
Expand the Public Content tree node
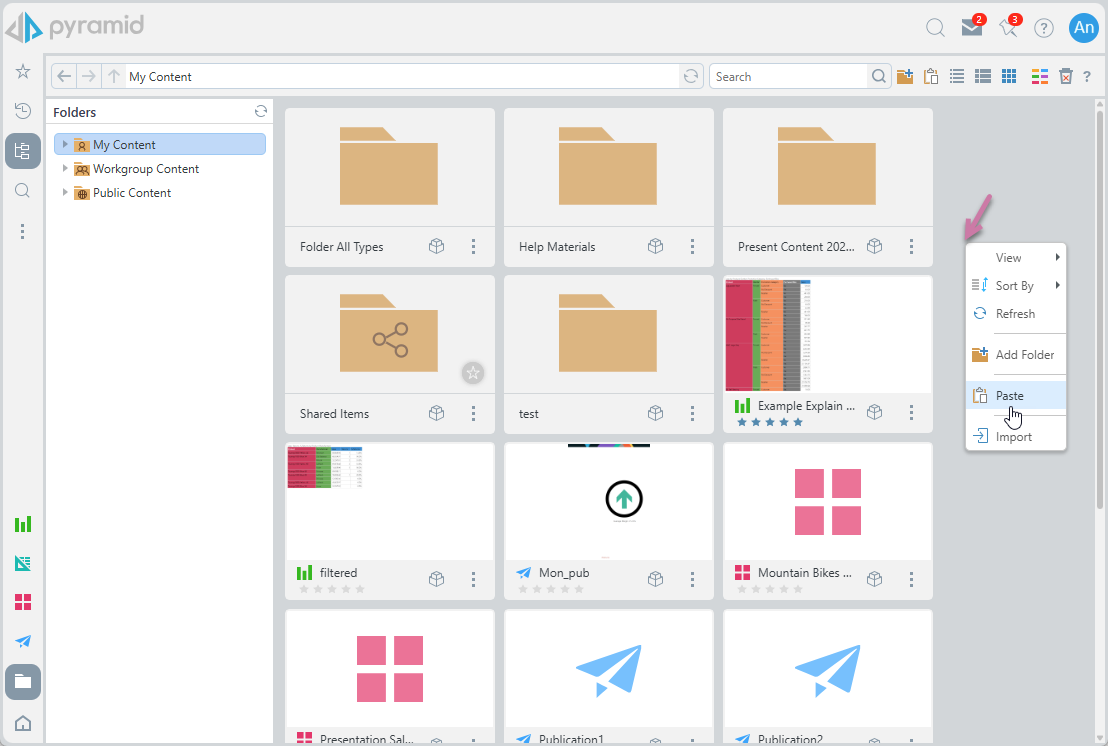point(66,193)
